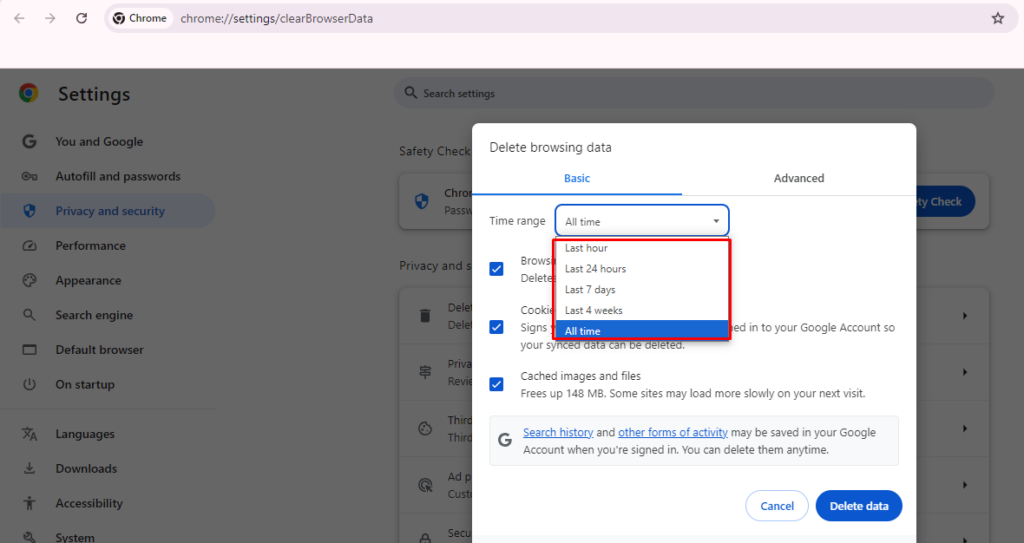1024x543 pixels.
Task: Click the Google G icon for You and Google
Action: pyautogui.click(x=29, y=141)
